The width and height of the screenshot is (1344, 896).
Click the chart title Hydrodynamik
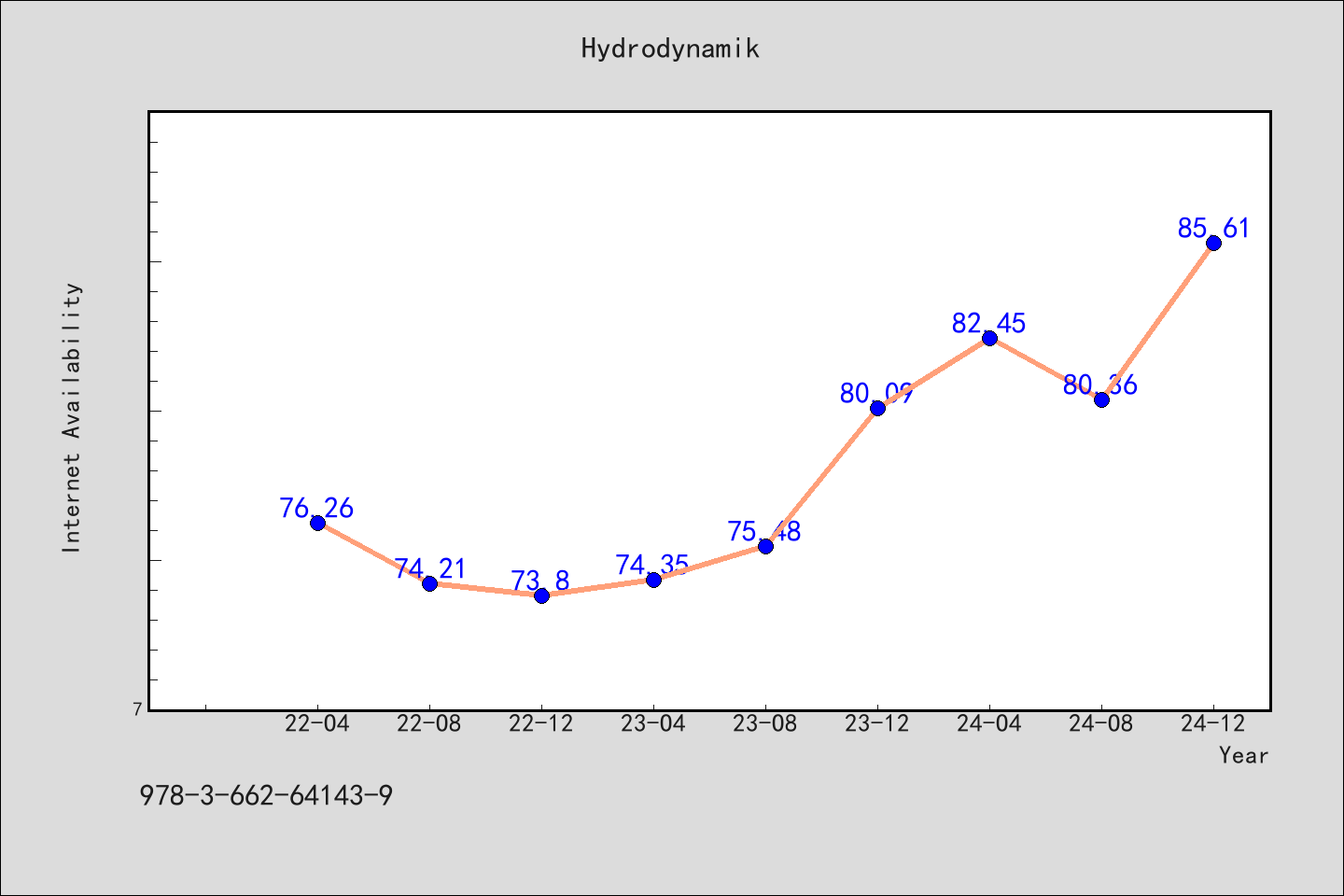[x=670, y=49]
